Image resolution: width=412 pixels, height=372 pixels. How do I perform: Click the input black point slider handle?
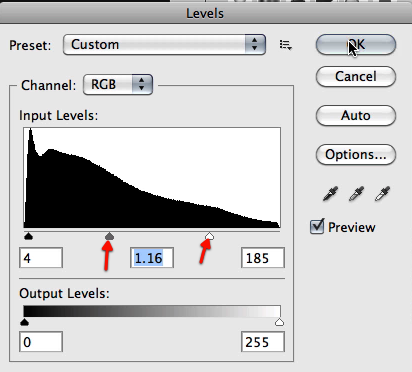(x=29, y=236)
